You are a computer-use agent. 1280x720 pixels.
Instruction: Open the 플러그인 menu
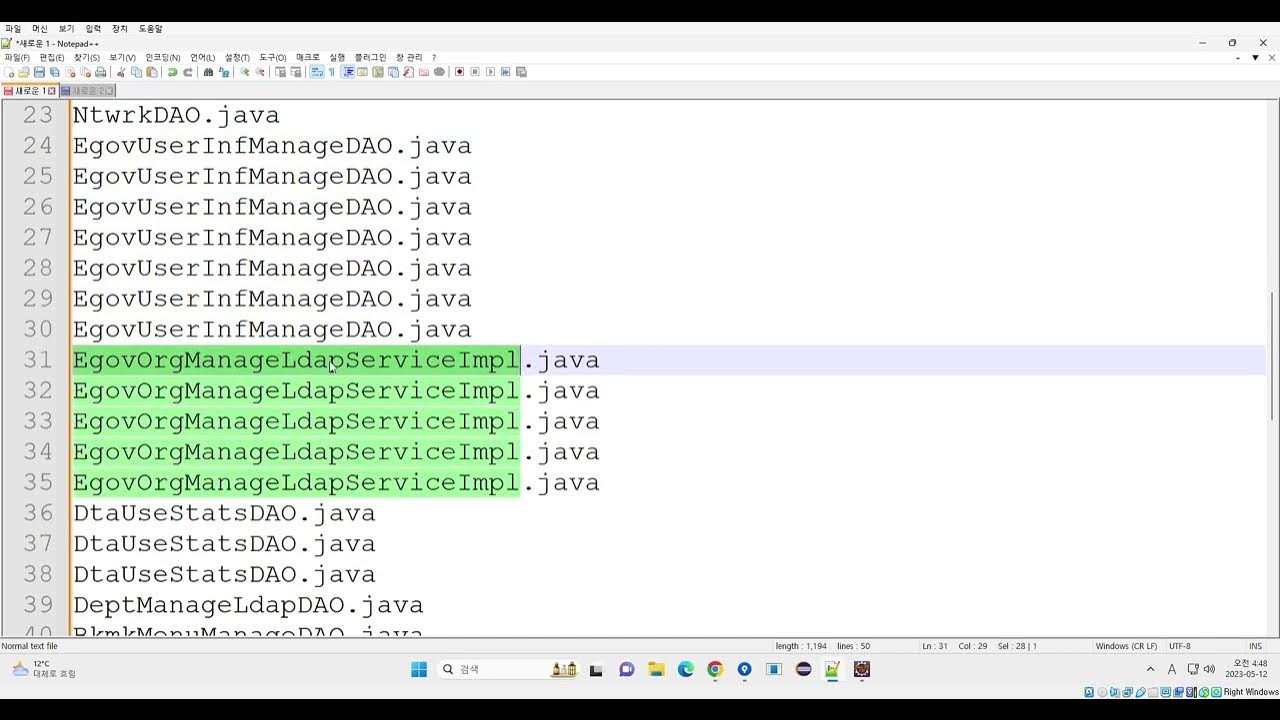pyautogui.click(x=370, y=58)
